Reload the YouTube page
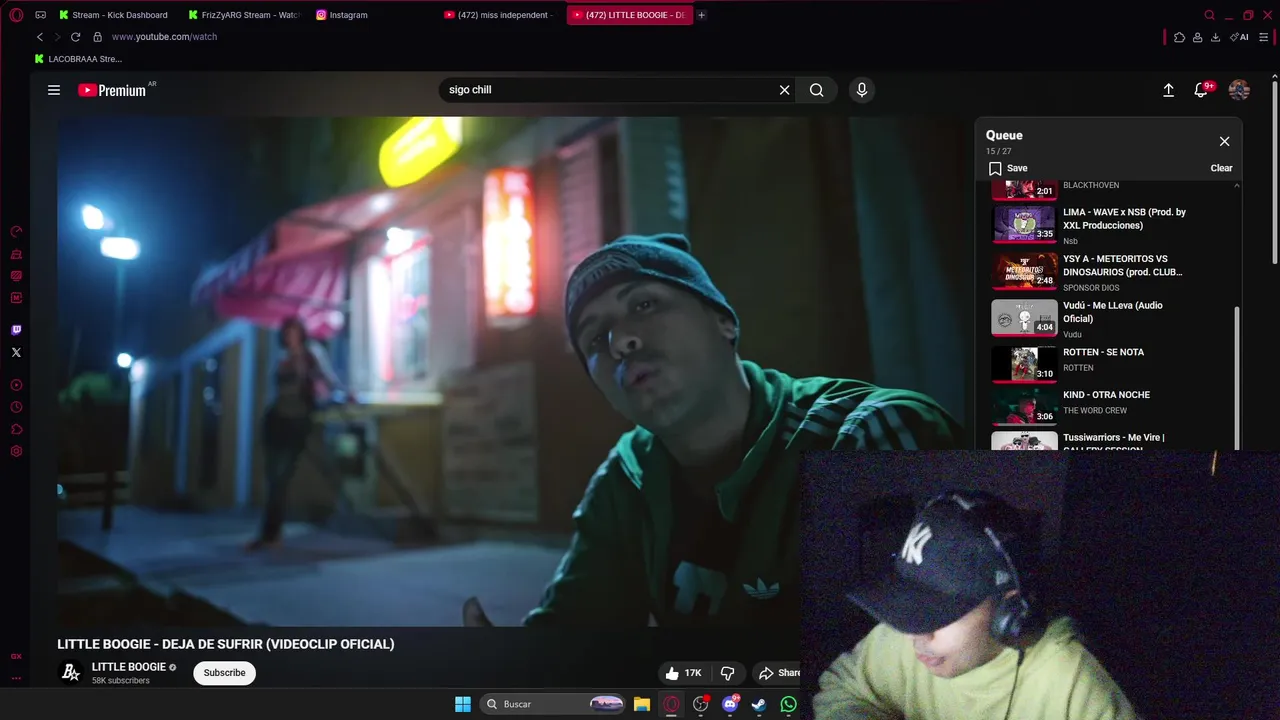1280x720 pixels. click(75, 37)
